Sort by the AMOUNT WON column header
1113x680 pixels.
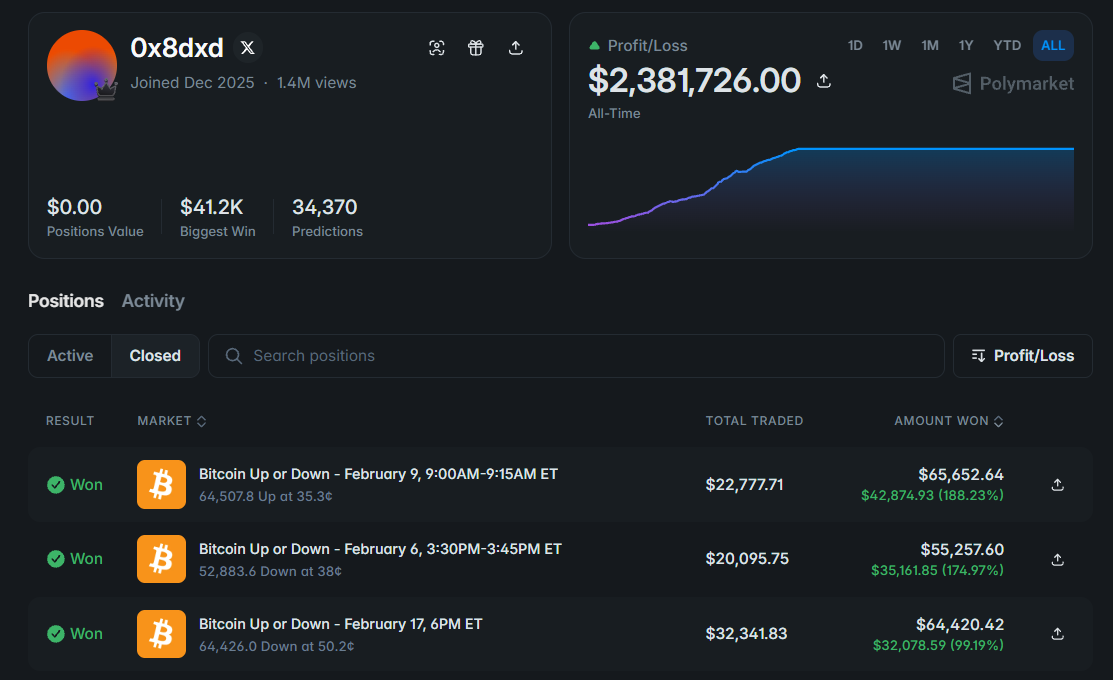pos(948,421)
